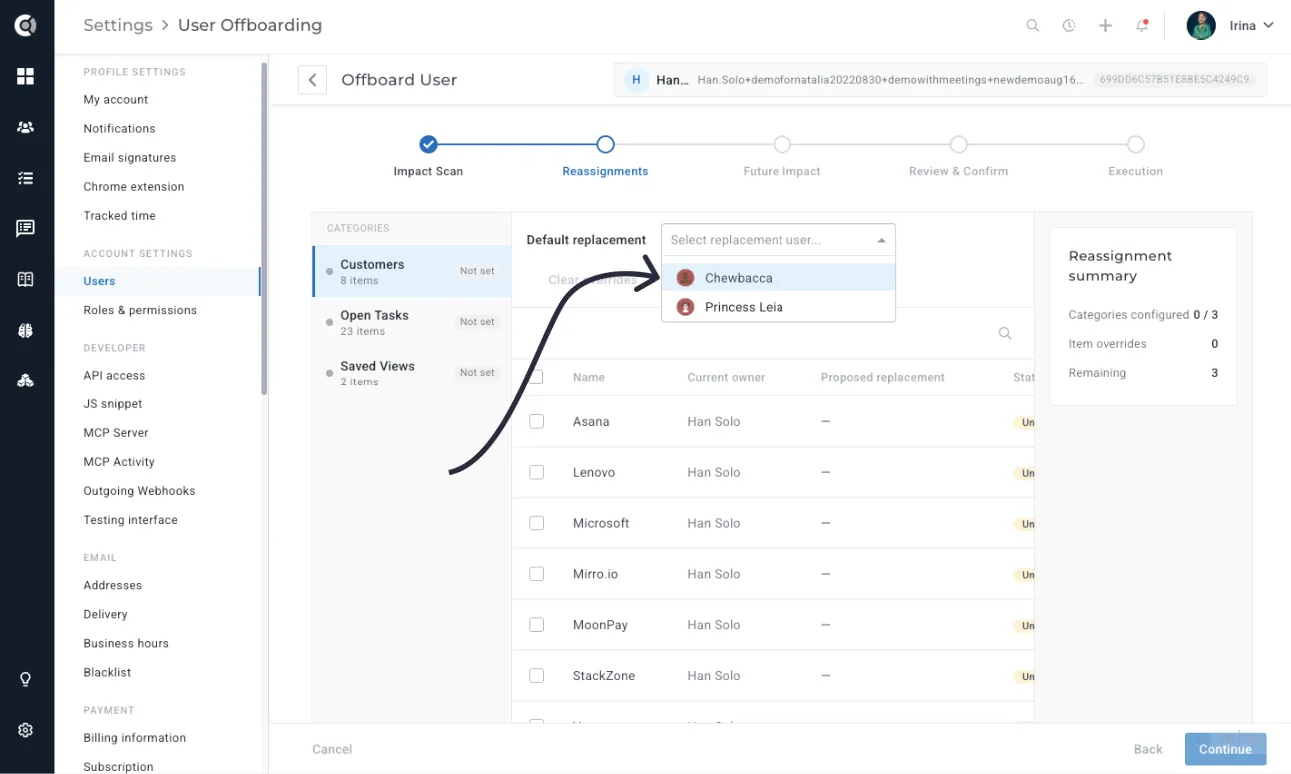Open Email signatures settings
Viewport: 1291px width, 774px height.
tap(130, 158)
